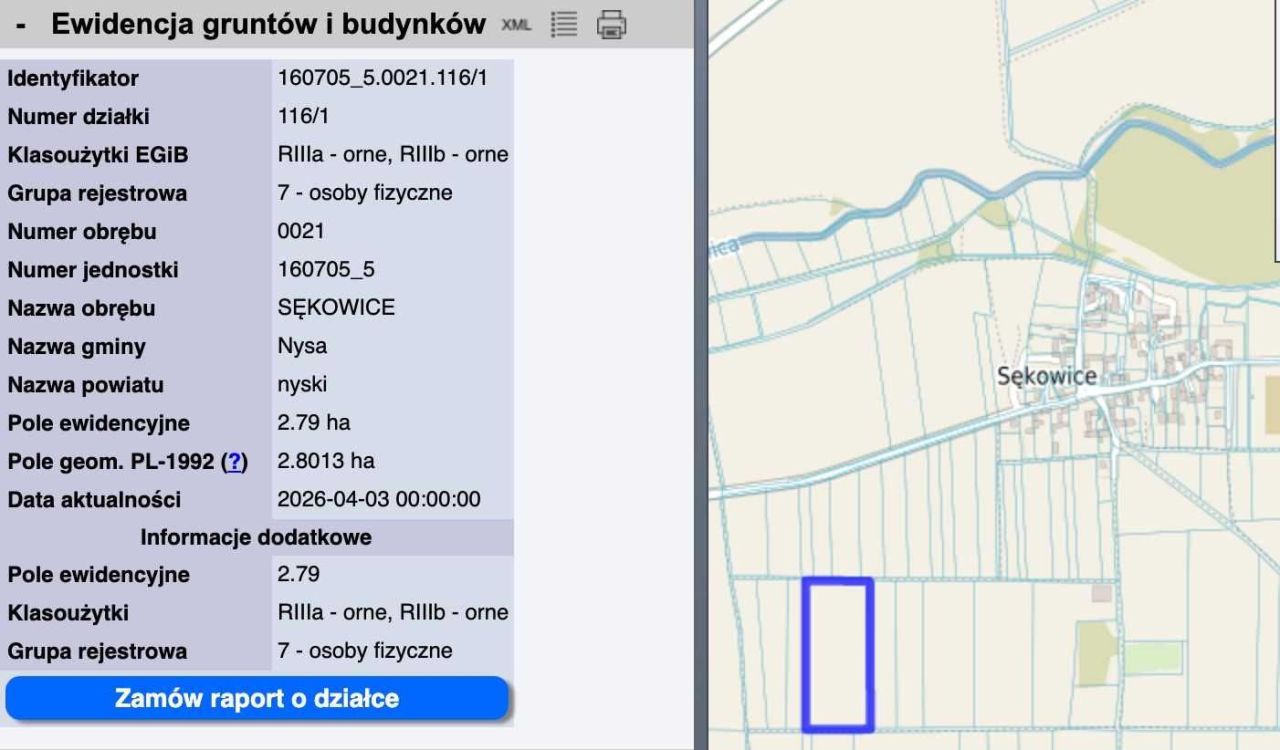Click the nyski county value

pyautogui.click(x=302, y=385)
